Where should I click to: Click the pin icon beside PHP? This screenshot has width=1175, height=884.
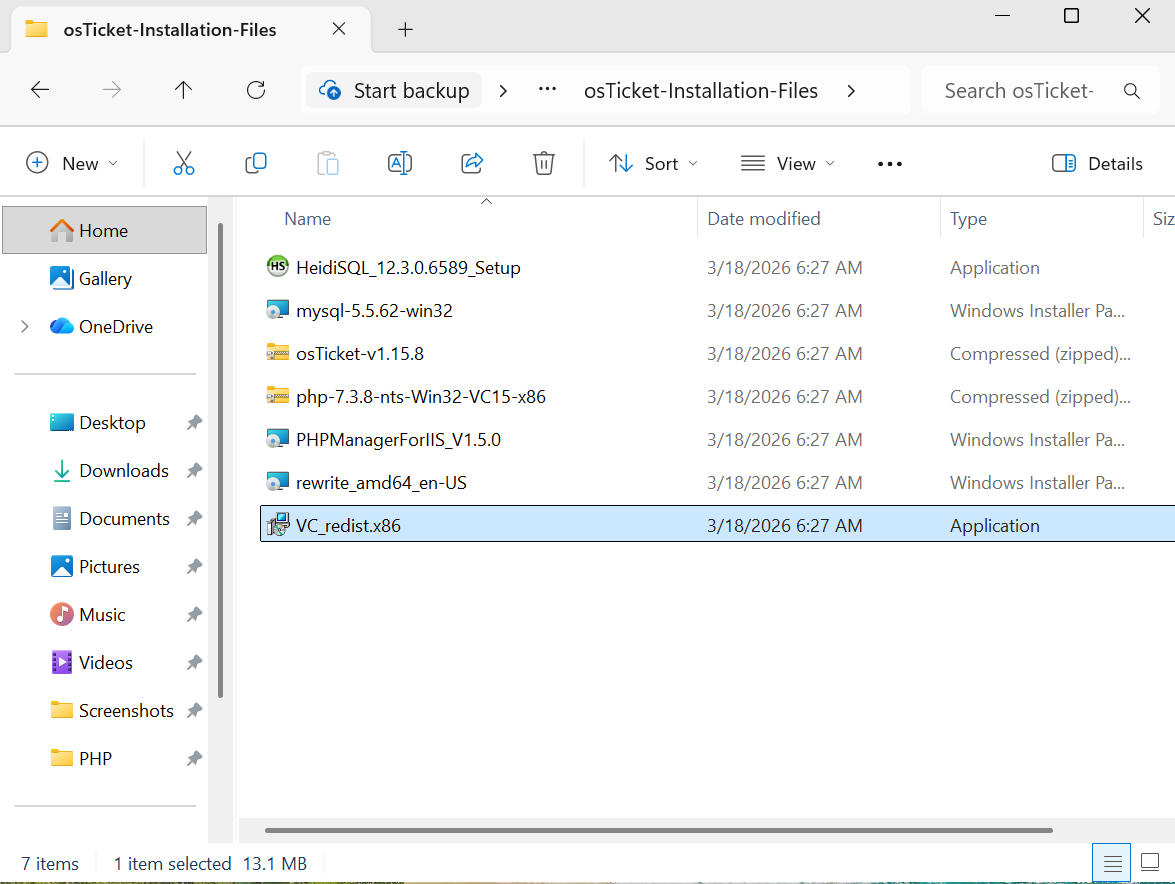click(194, 758)
